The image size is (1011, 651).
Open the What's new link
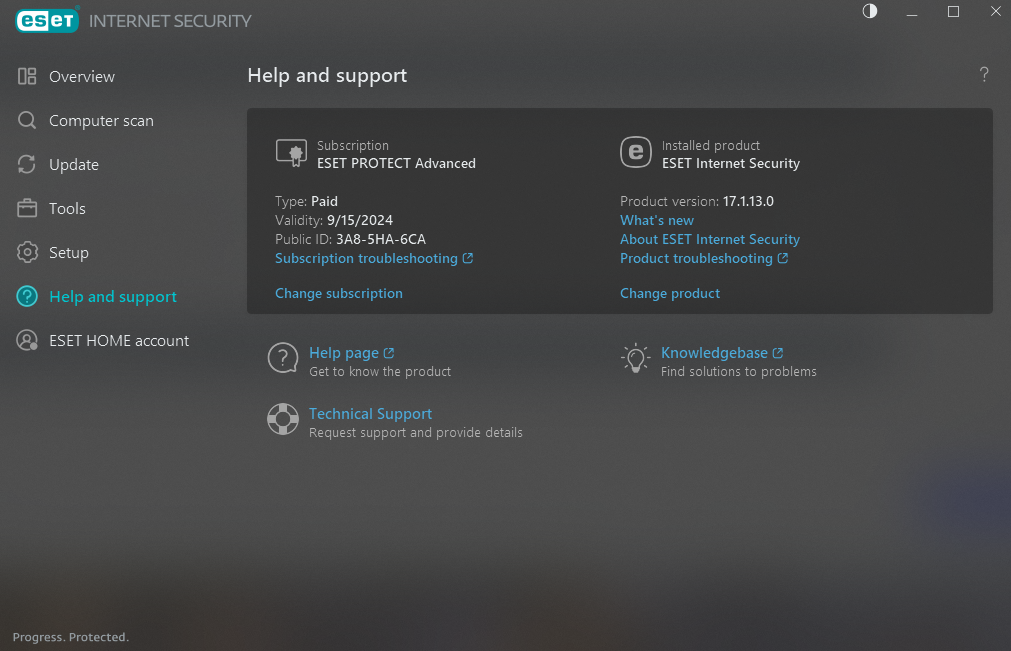click(x=656, y=220)
